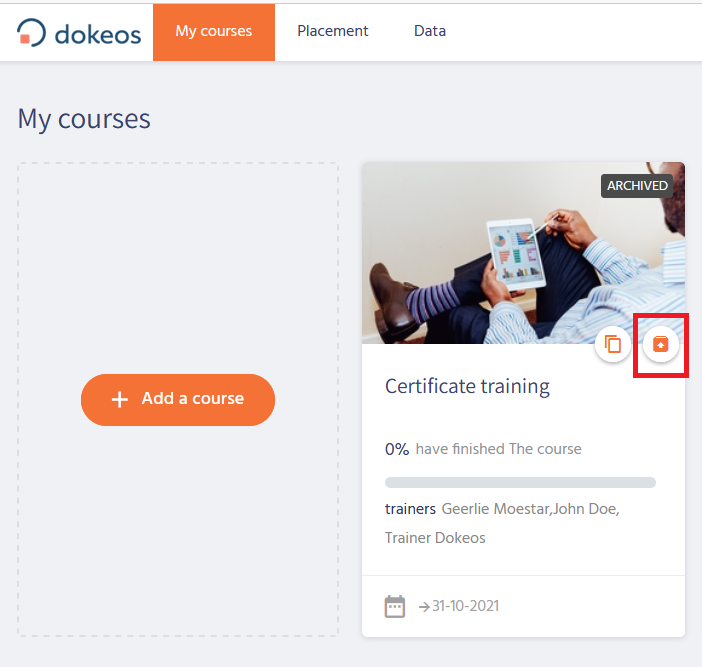
Task: Click the course completion progress bar
Action: 520,482
